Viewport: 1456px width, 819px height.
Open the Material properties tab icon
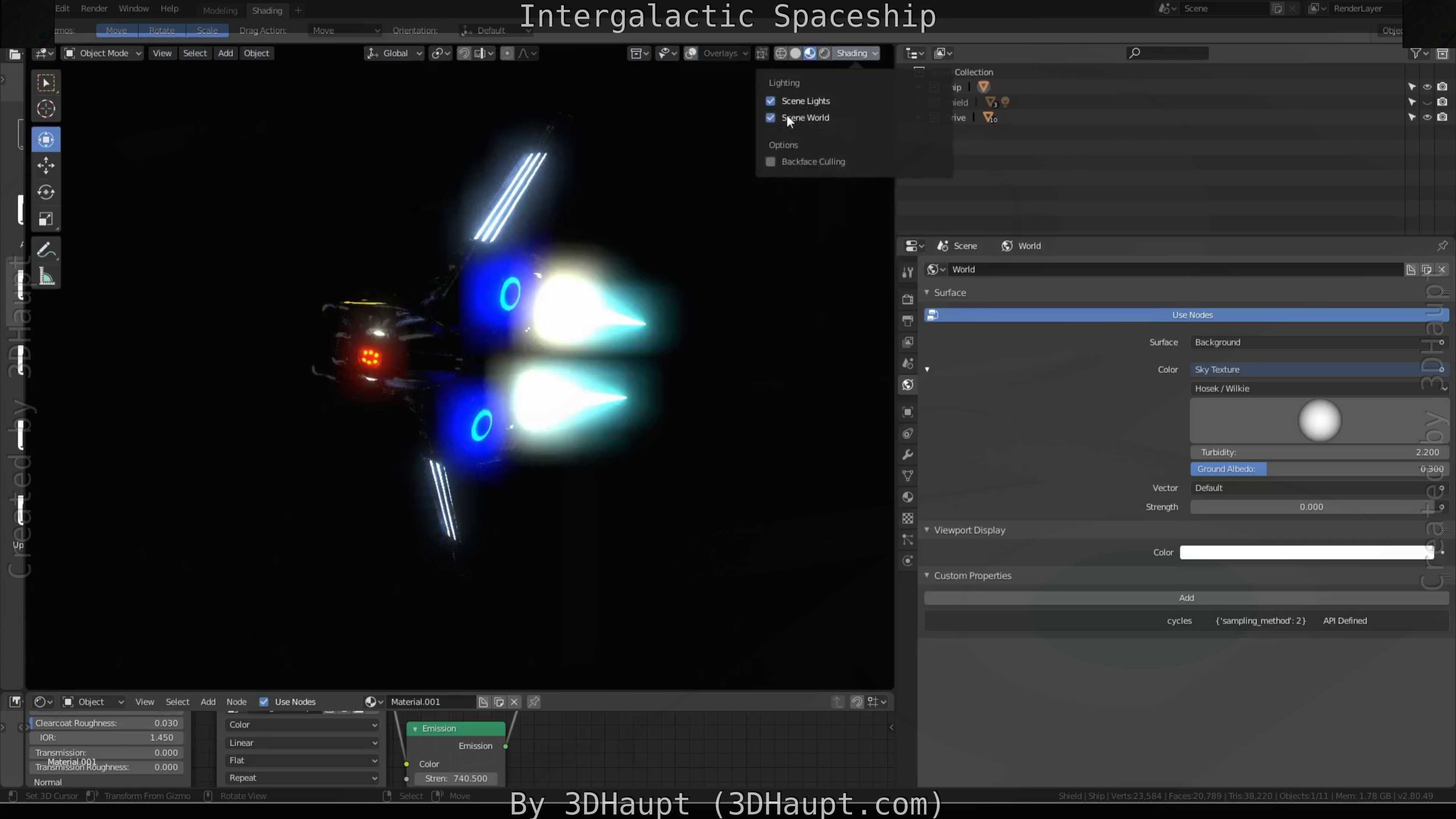[908, 497]
